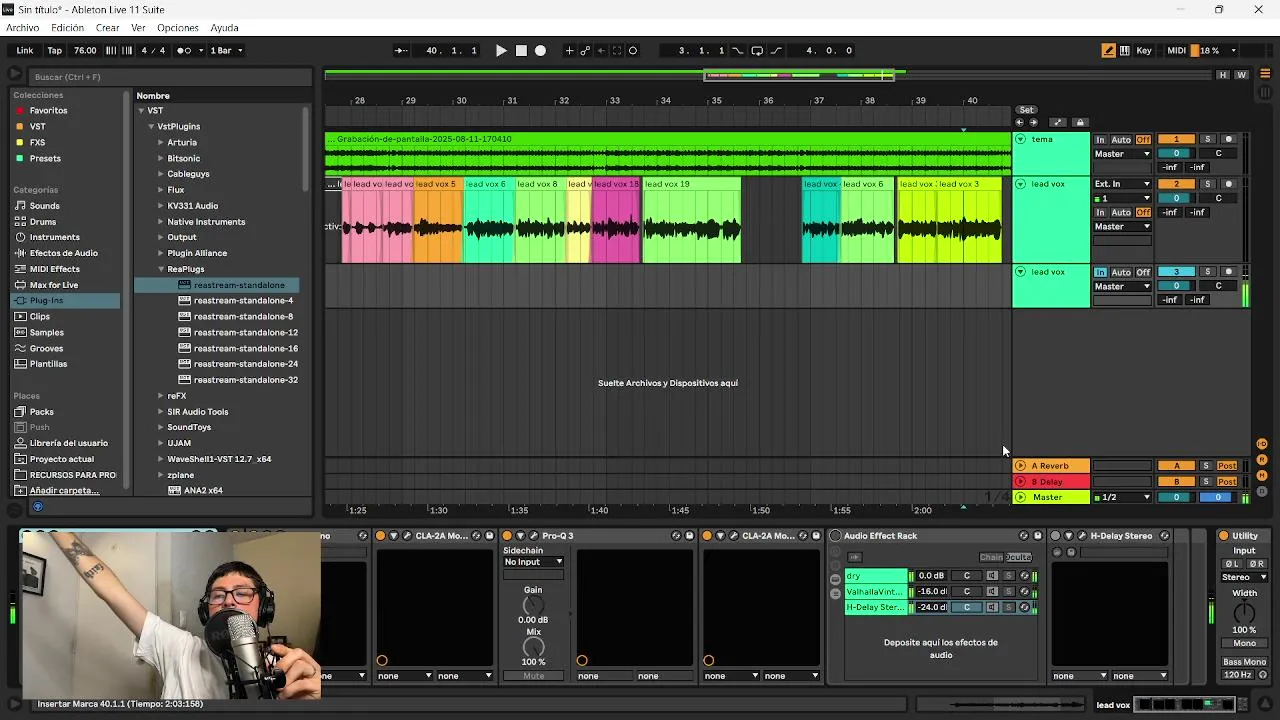Select the ValhallaVint chain
Screen dimensions: 1280x720
point(875,592)
